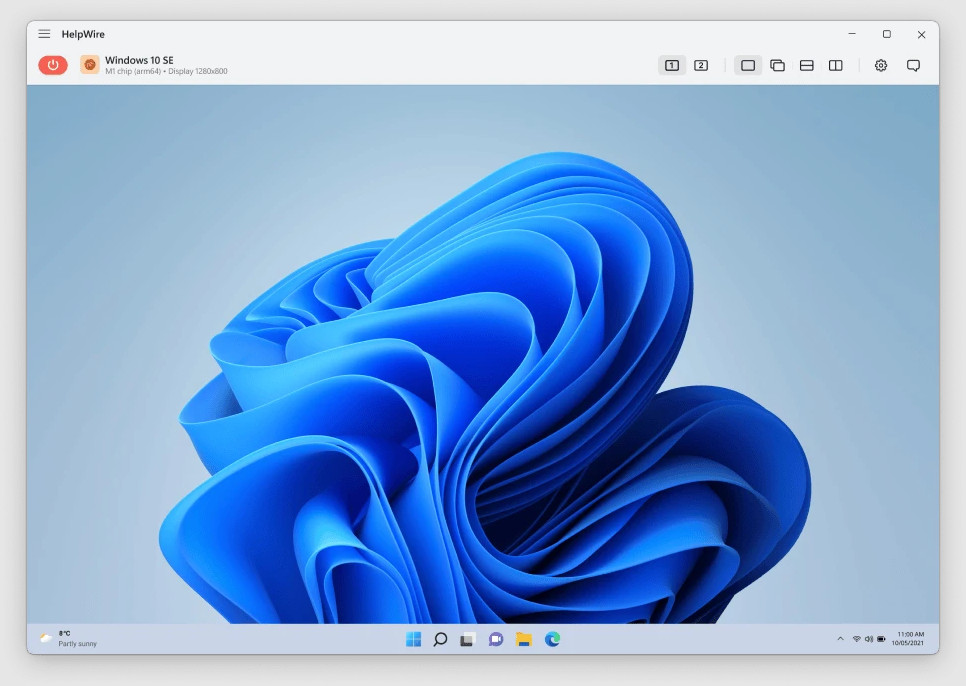Open the clock showing 11:00 AM

point(908,639)
